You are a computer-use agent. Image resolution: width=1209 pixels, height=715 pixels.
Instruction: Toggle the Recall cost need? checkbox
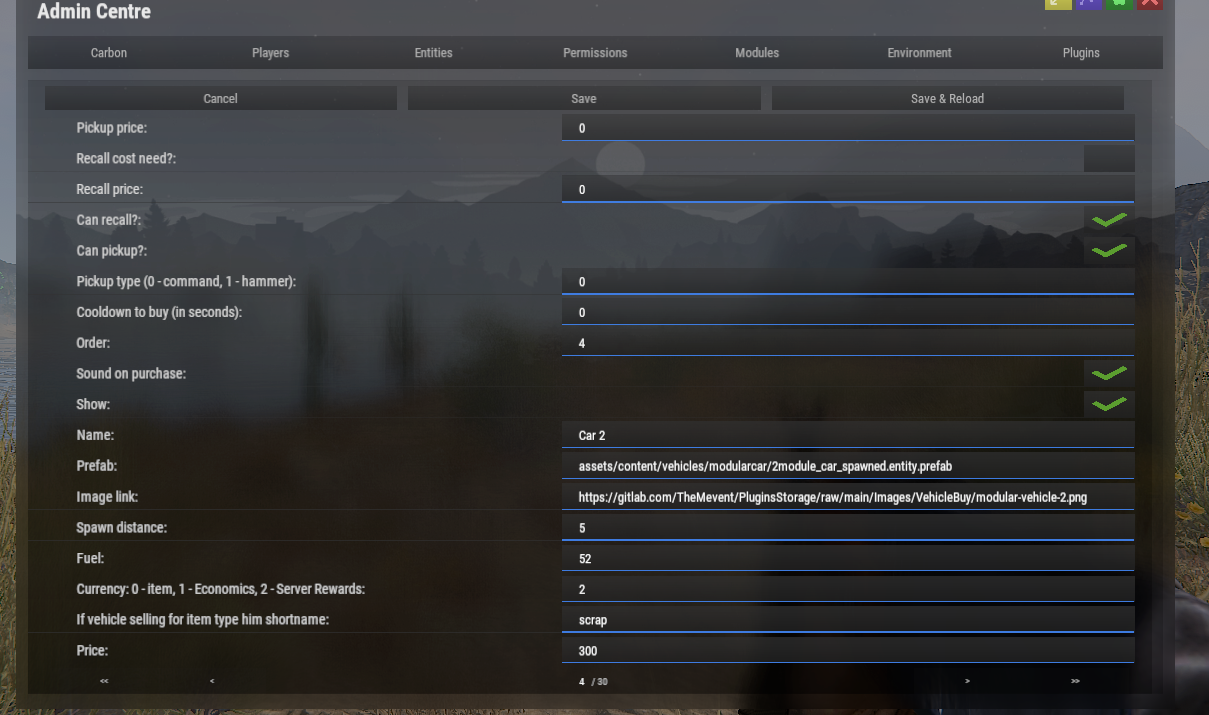click(x=1109, y=158)
